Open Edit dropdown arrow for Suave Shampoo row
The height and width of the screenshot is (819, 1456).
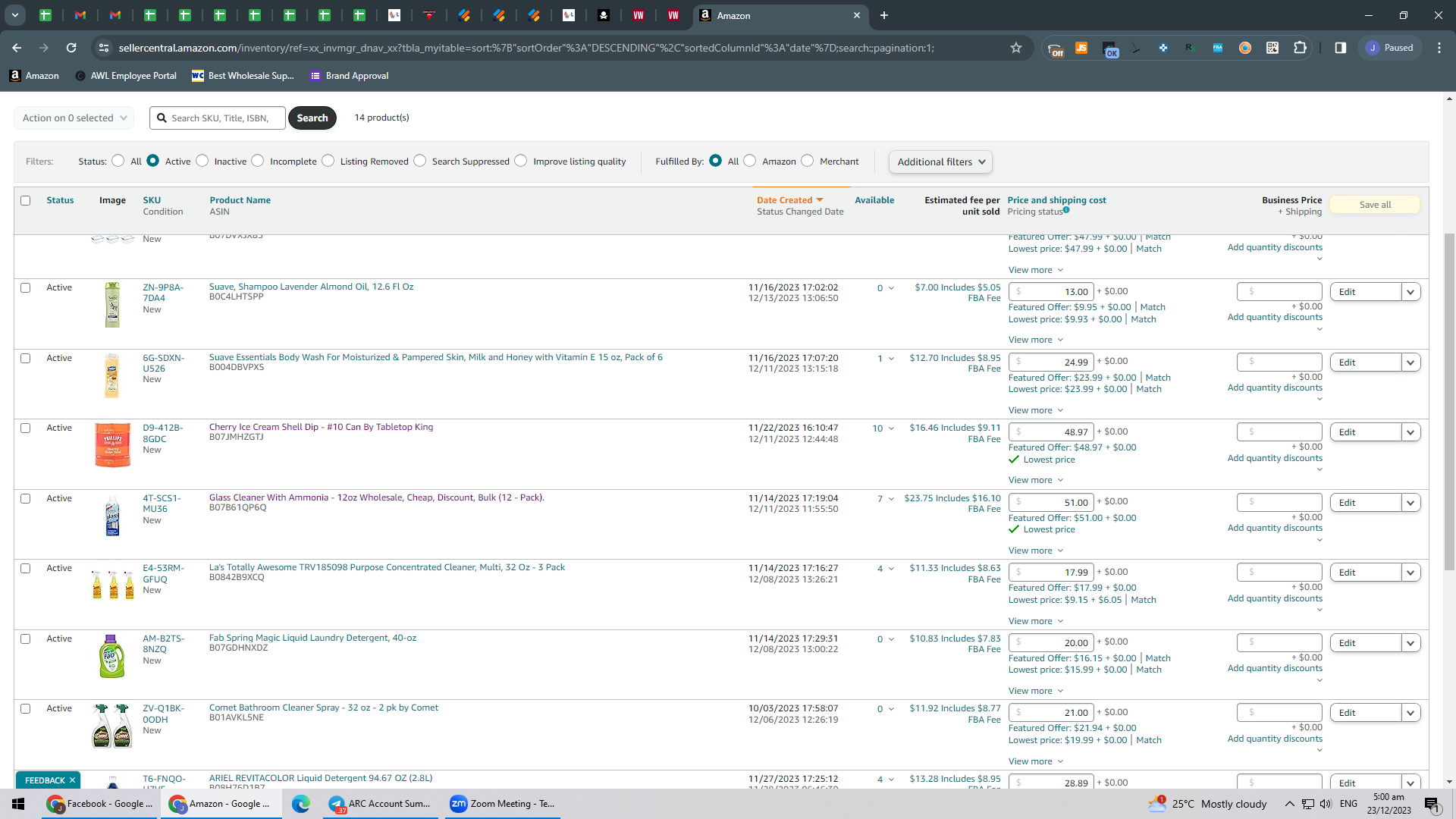(x=1410, y=292)
